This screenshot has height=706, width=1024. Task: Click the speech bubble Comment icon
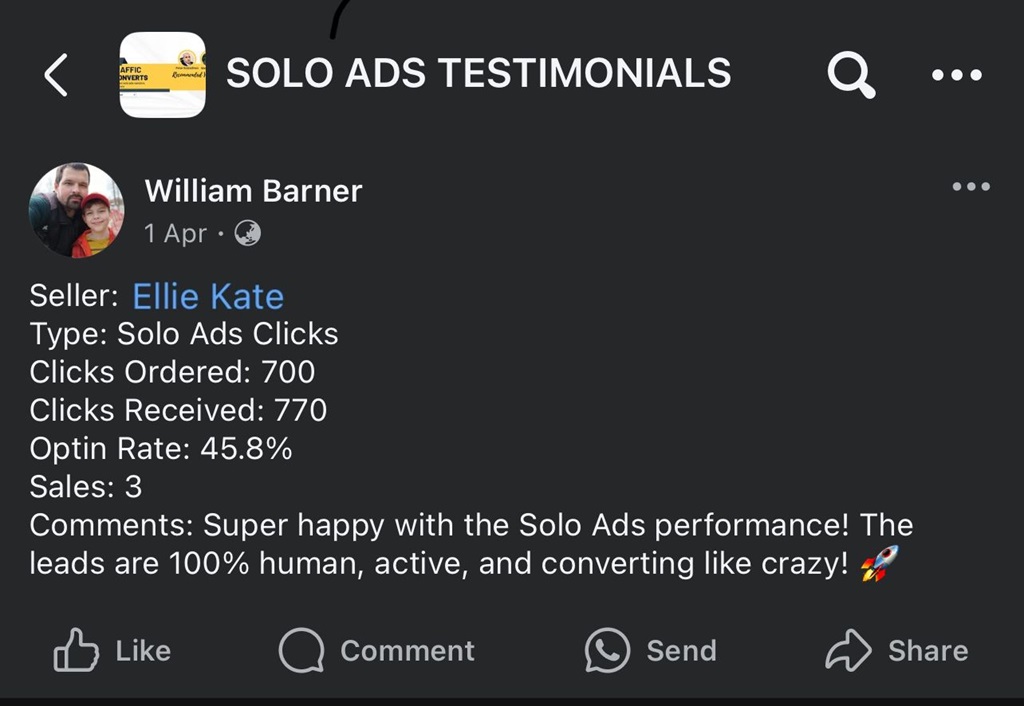coord(301,651)
